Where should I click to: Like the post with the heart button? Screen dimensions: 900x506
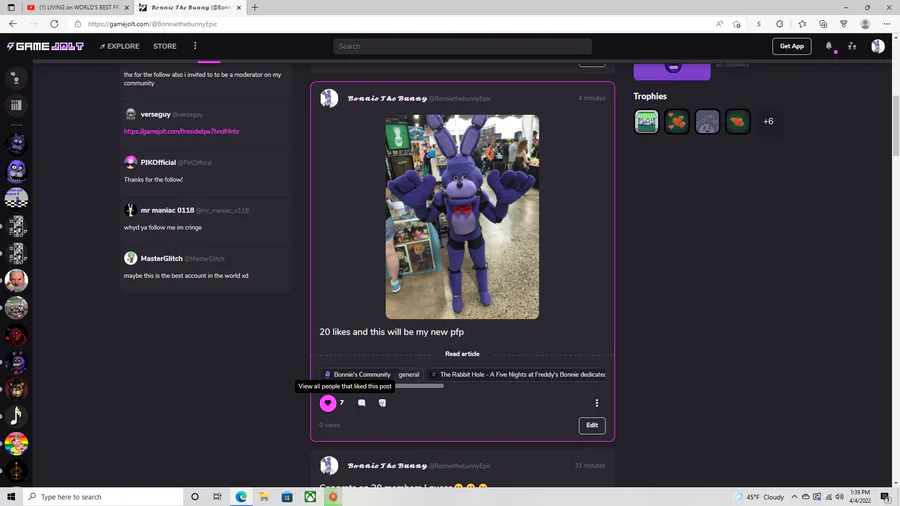click(x=328, y=403)
